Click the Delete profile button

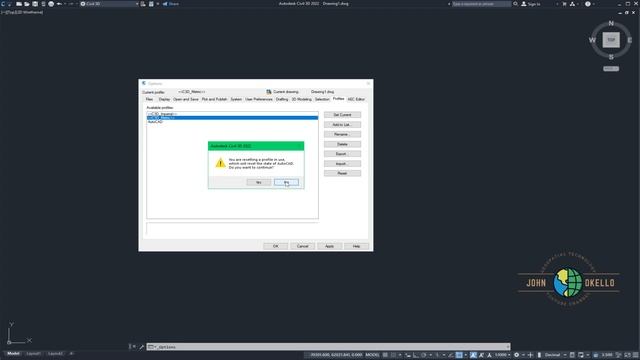pyautogui.click(x=342, y=144)
